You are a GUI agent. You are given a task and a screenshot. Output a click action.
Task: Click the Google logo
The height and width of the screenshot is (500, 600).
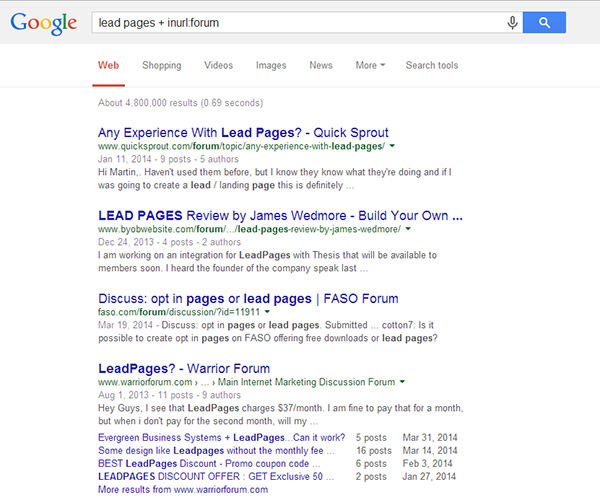coord(44,23)
